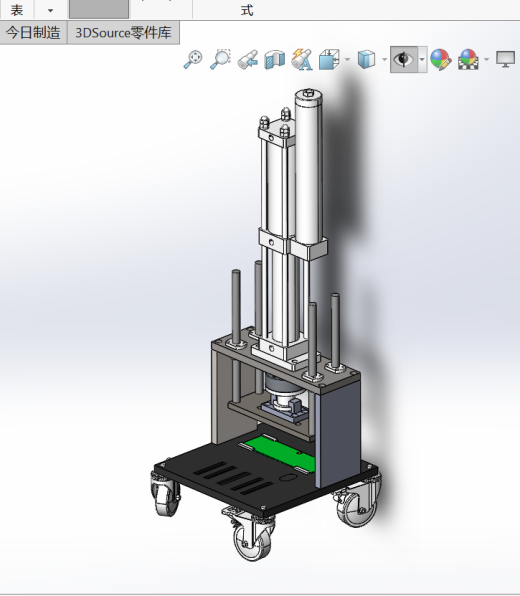Expand the Display Style dropdown arrow
This screenshot has height=596, width=520.
click(x=384, y=60)
